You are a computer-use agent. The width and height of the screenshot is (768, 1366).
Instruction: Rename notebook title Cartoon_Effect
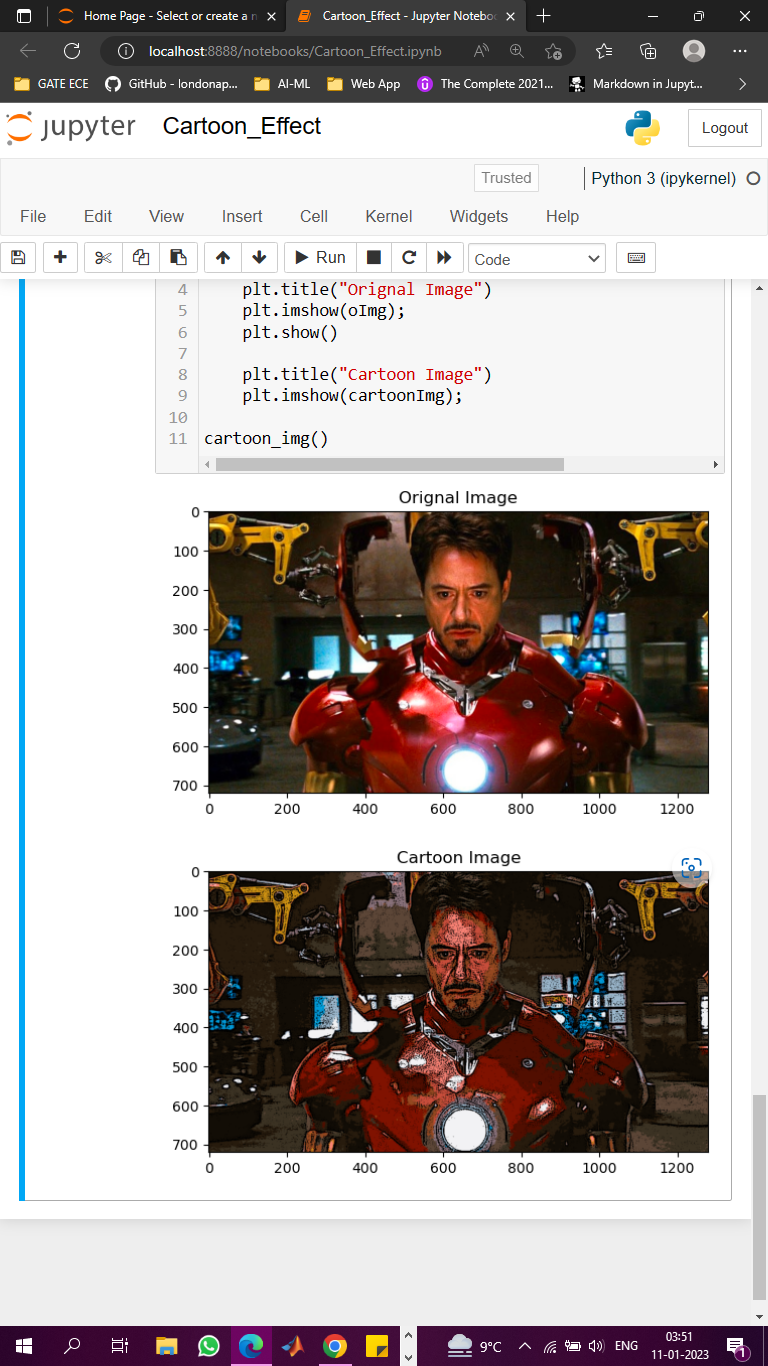[242, 126]
